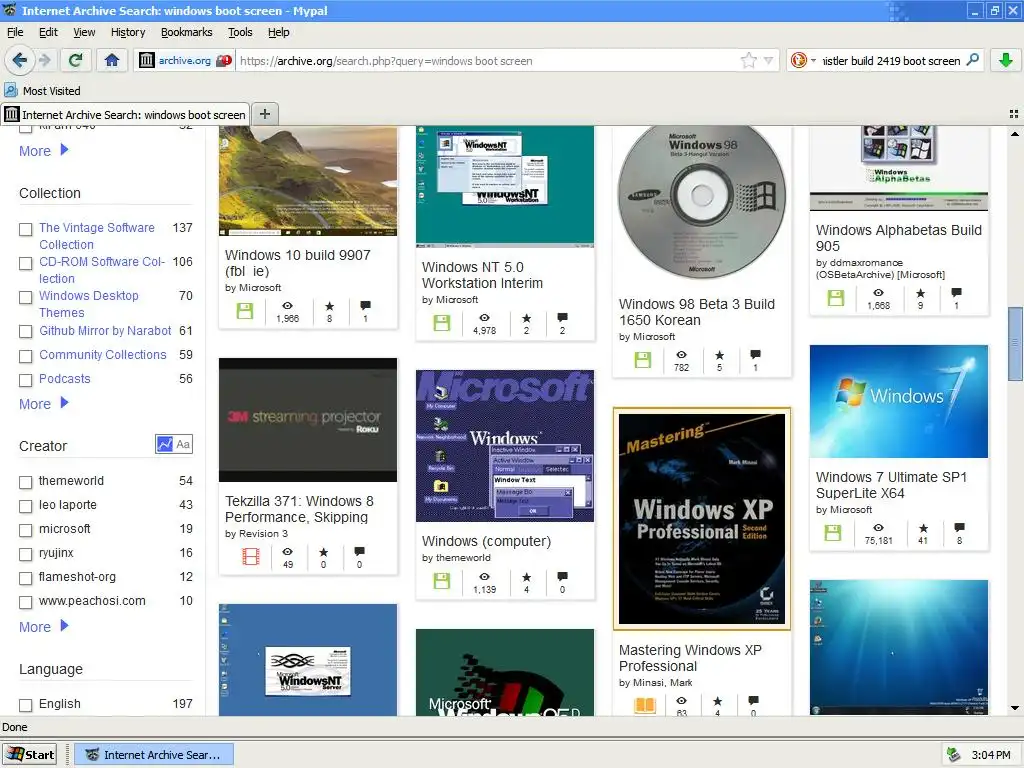Image resolution: width=1024 pixels, height=768 pixels.
Task: Check the leo laporte creator filter
Action: pyautogui.click(x=25, y=506)
